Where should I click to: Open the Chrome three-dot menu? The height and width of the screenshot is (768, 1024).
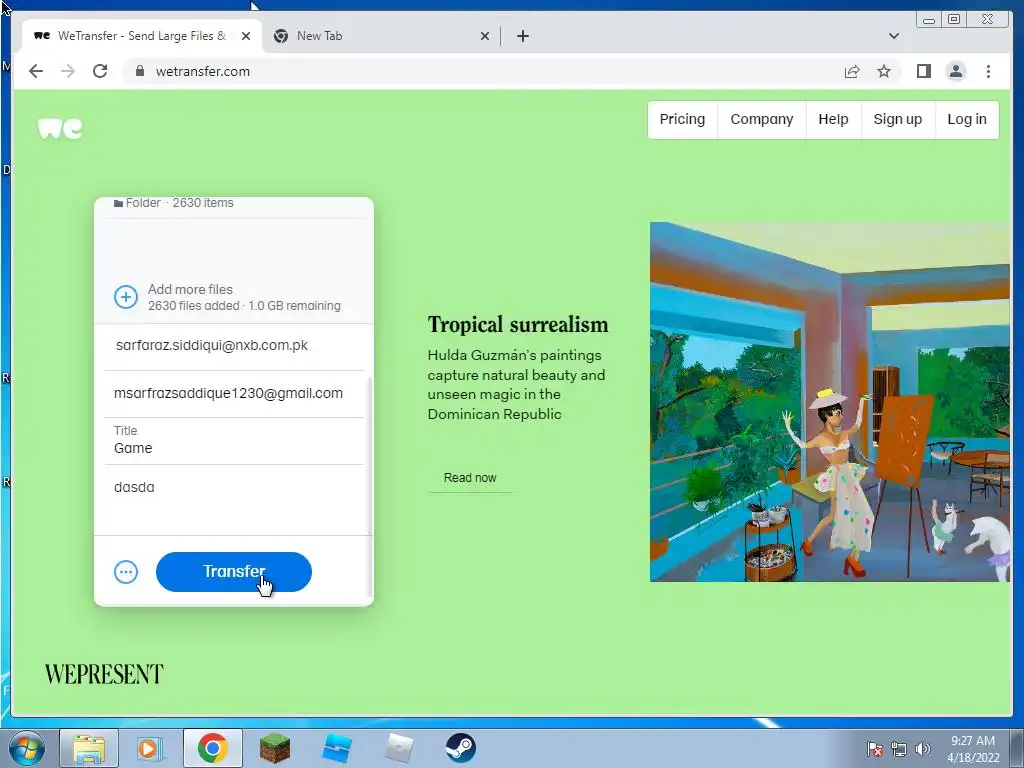click(x=988, y=71)
